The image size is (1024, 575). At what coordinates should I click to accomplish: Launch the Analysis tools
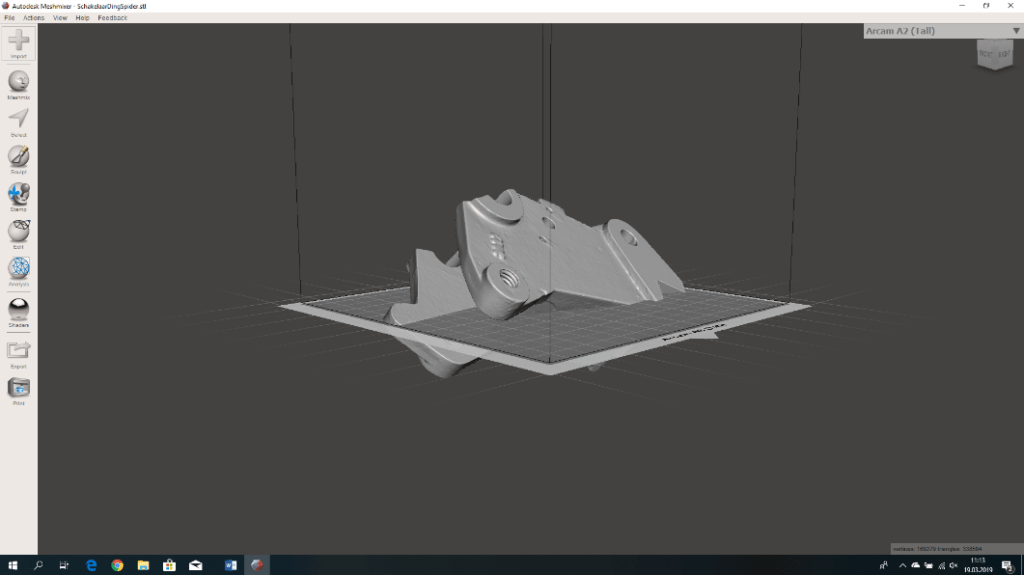pos(18,269)
